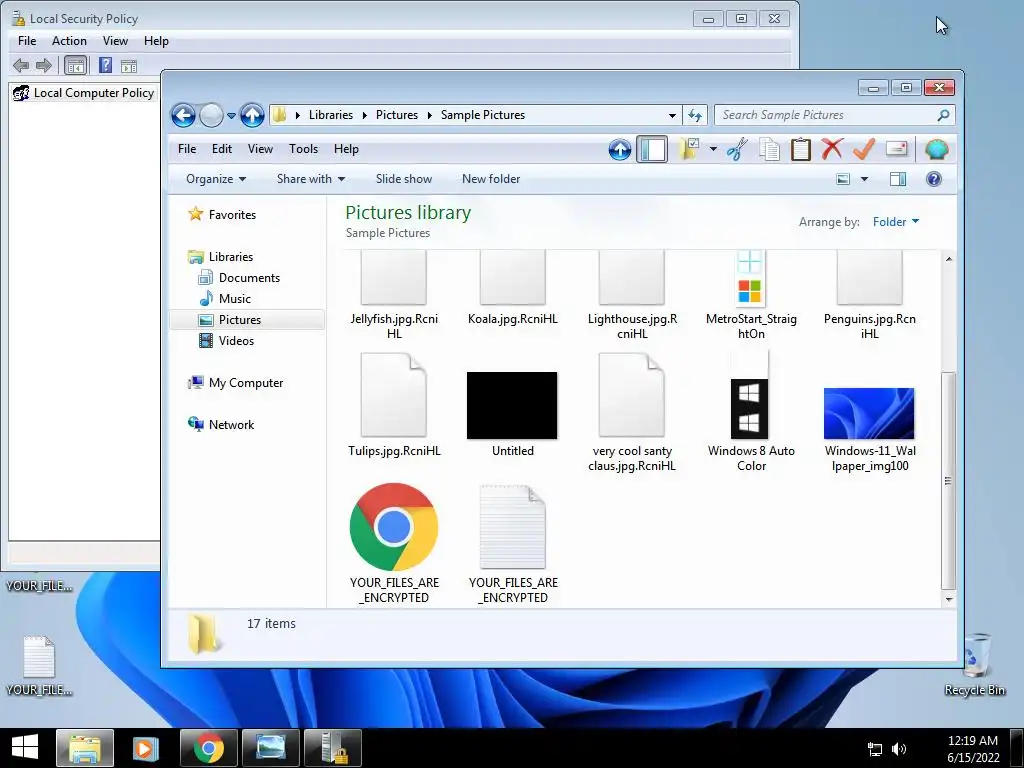The width and height of the screenshot is (1024, 768).
Task: Click the scrollbar down arrow in file list
Action: tap(948, 599)
